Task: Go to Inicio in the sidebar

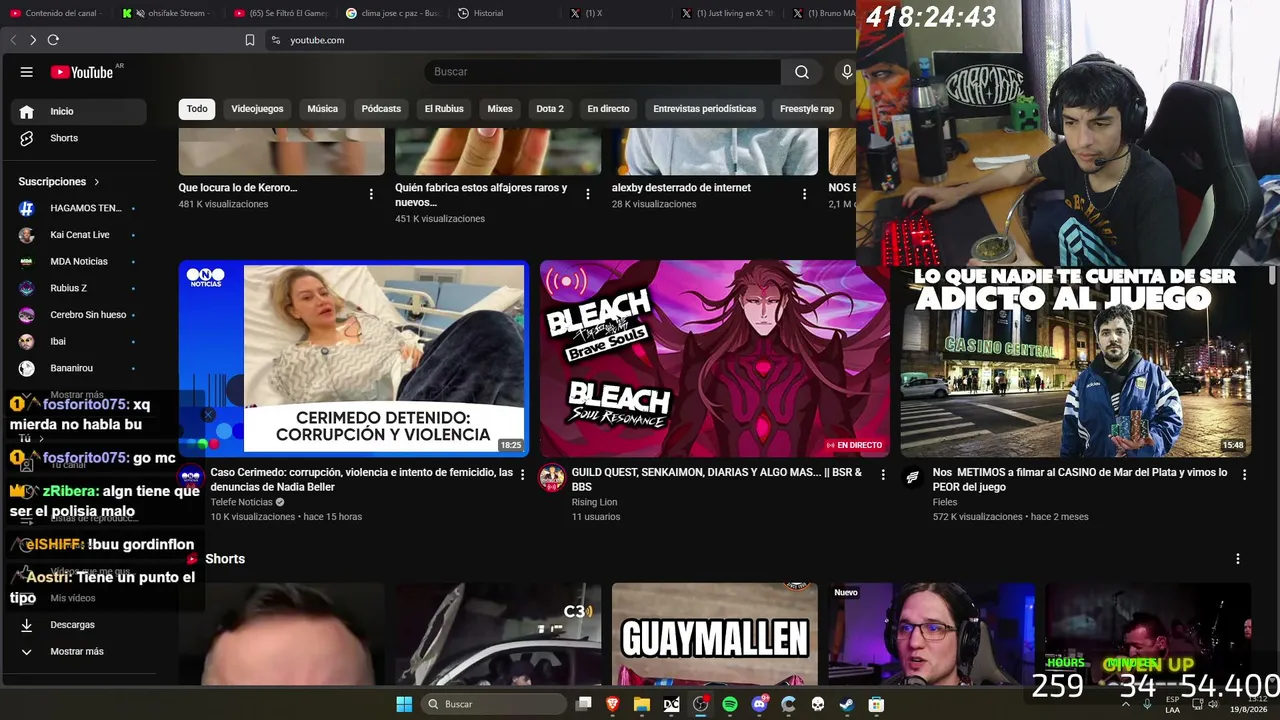Action: click(78, 112)
